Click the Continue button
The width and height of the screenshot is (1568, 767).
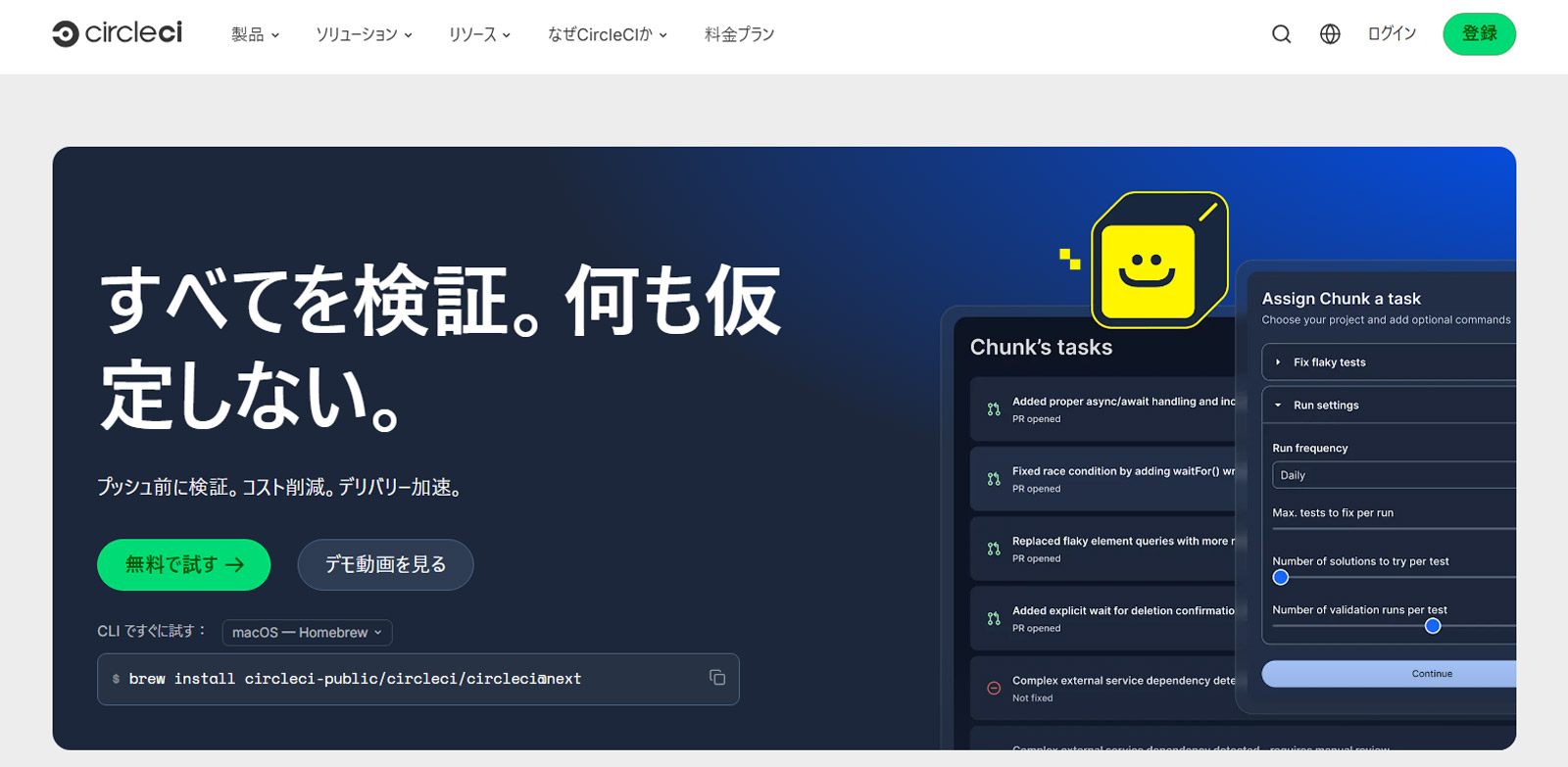[x=1389, y=673]
